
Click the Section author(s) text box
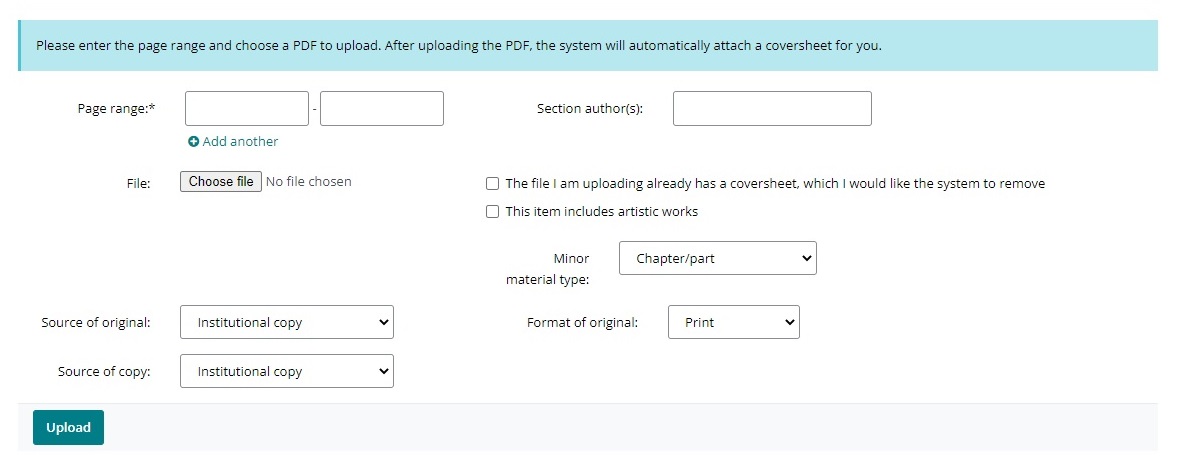772,109
